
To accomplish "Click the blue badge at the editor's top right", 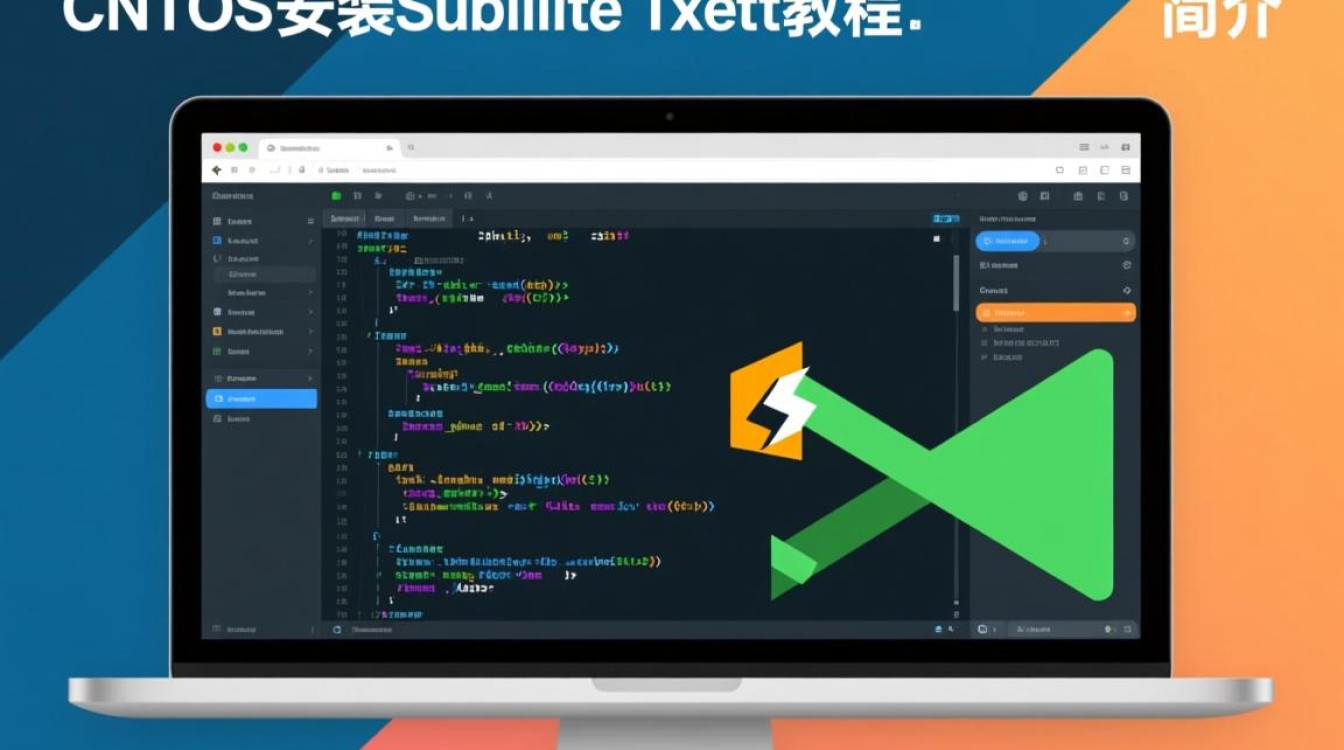I will pyautogui.click(x=945, y=218).
